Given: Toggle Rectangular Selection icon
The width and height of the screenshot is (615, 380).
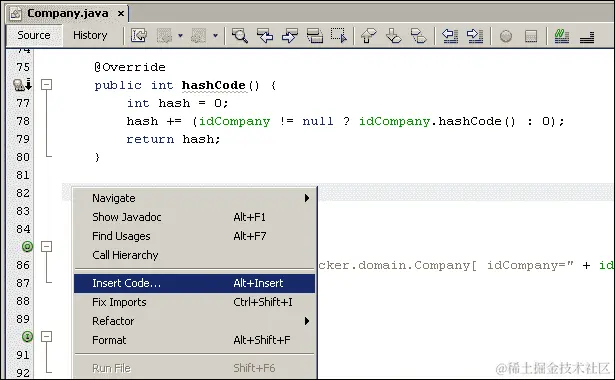Looking at the screenshot, I should click(x=338, y=36).
